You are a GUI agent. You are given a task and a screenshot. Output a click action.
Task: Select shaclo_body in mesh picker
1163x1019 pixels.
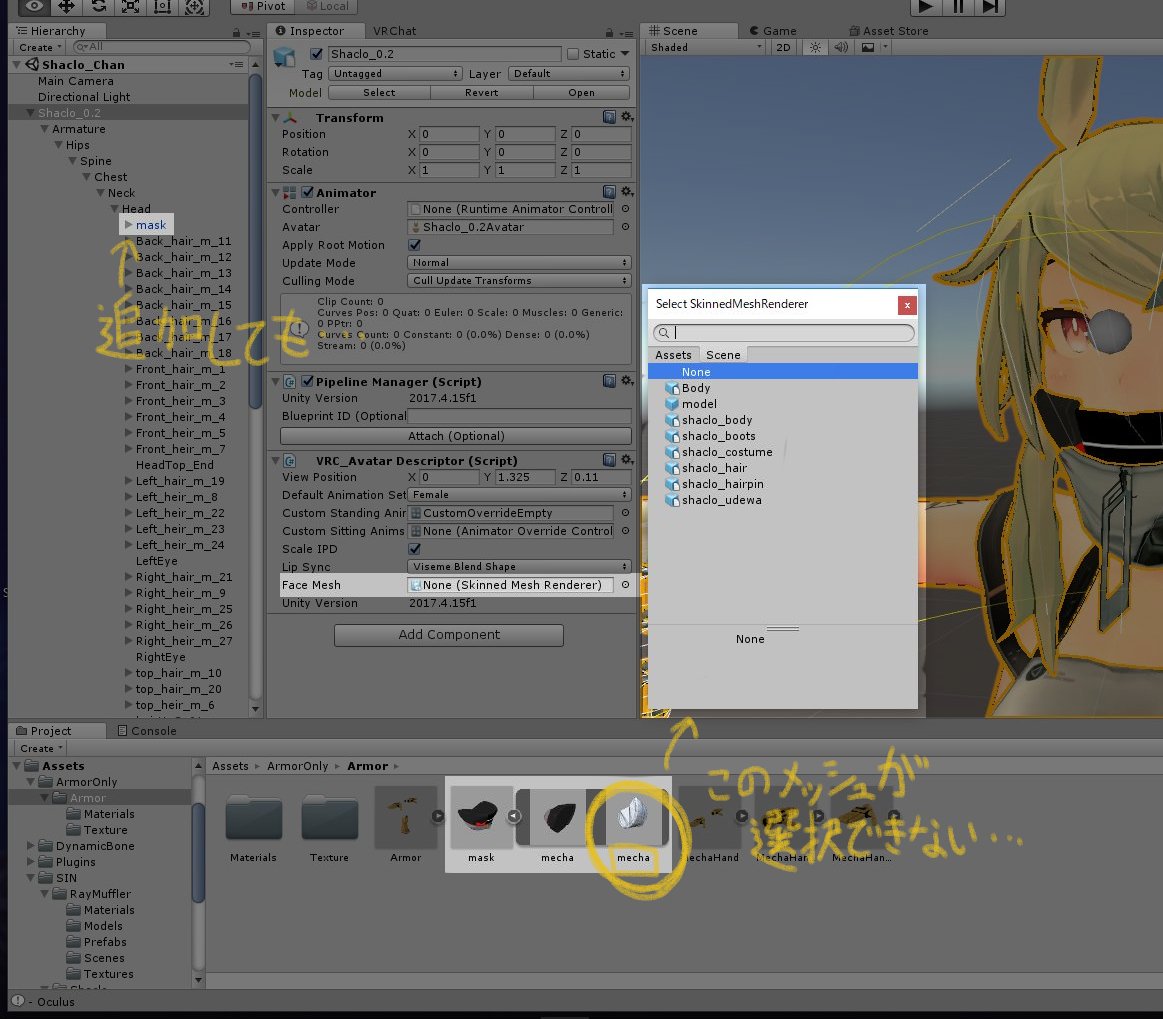783,421
